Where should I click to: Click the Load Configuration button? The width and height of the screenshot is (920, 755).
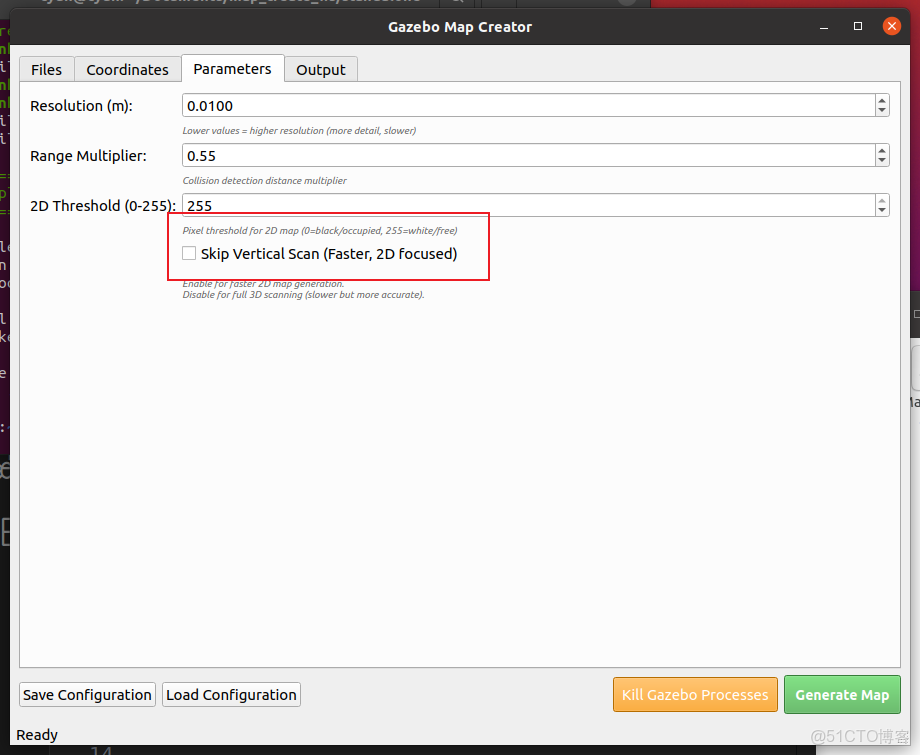coord(231,695)
